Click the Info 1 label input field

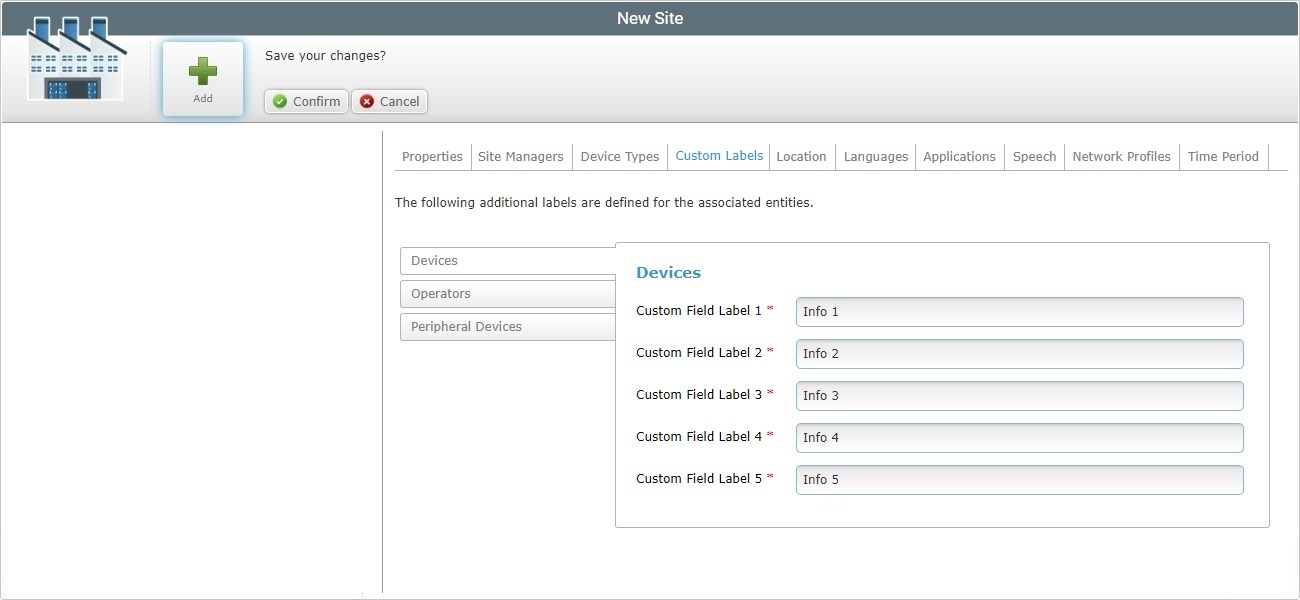(1018, 311)
